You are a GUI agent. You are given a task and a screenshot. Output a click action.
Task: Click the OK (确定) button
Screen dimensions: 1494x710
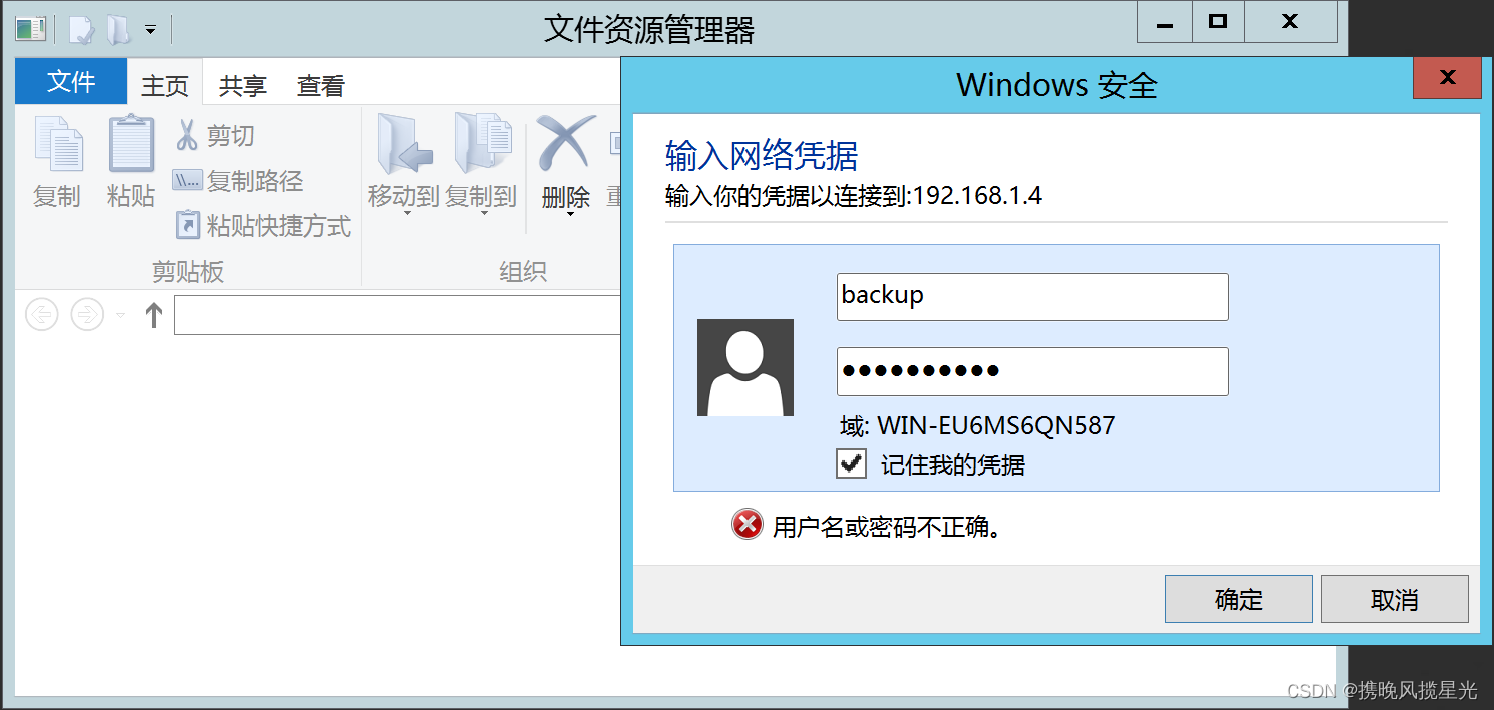[x=1239, y=599]
